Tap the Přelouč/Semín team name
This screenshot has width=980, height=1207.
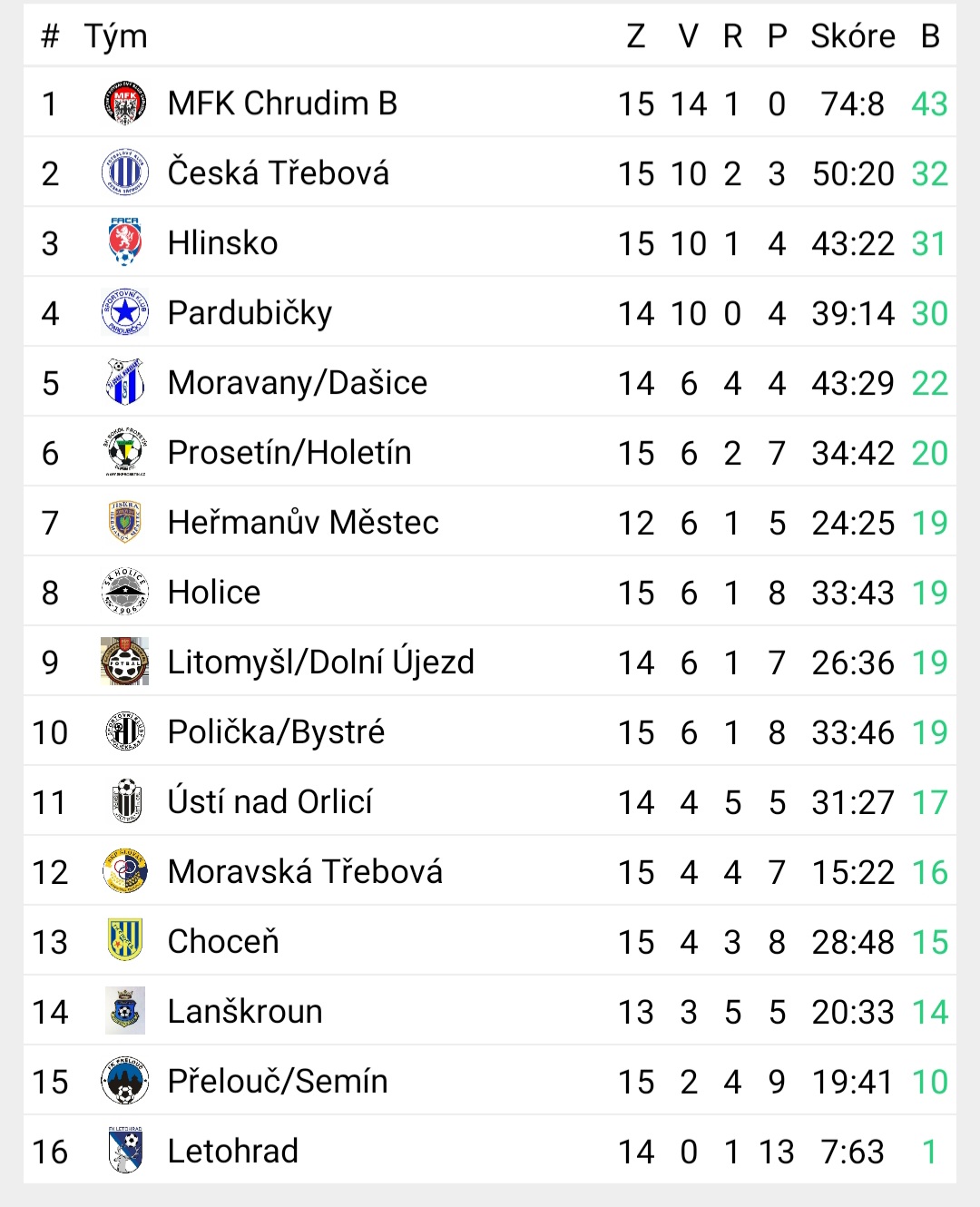[x=278, y=1082]
